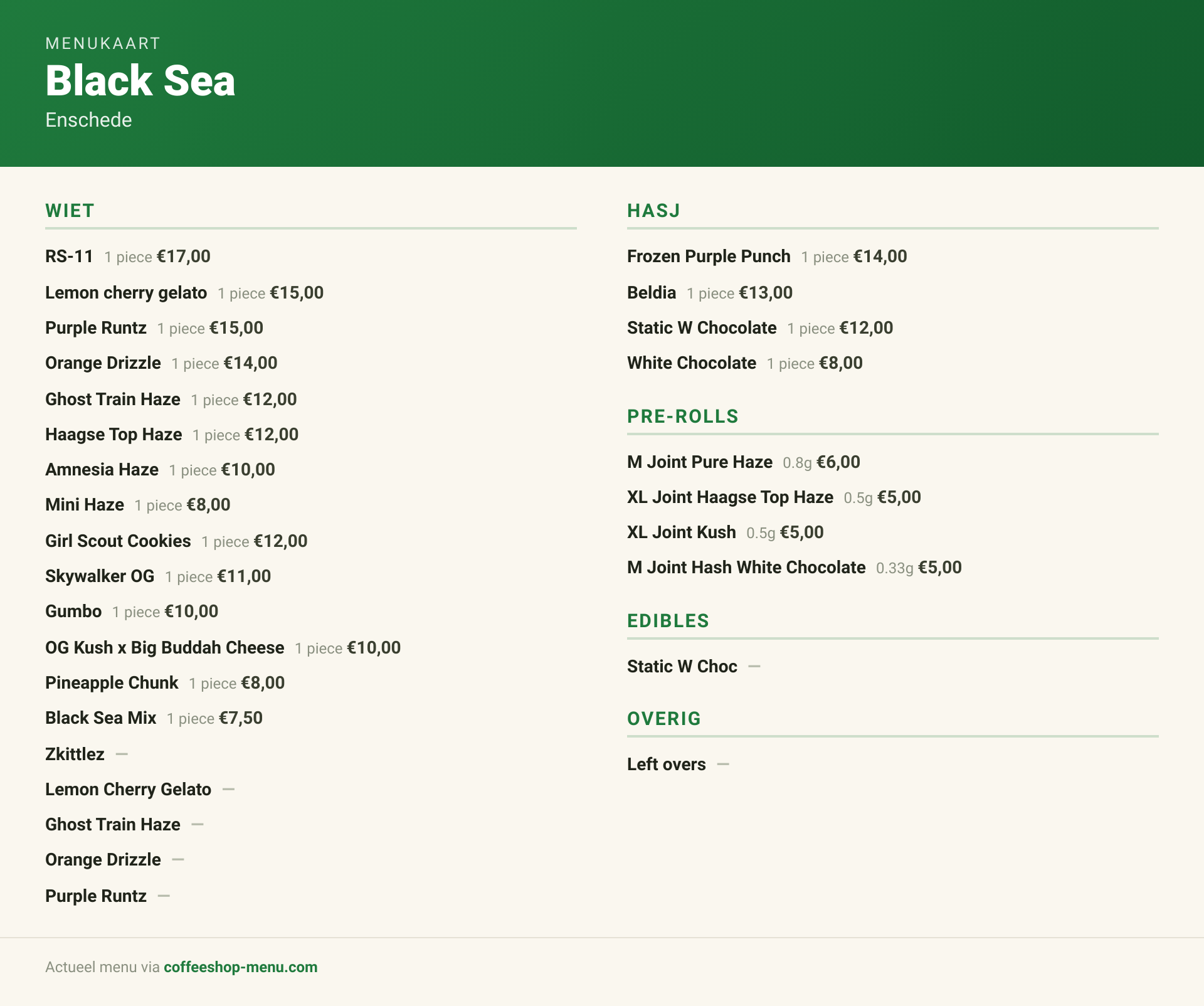Select M Joint Hash White Chocolate
This screenshot has height=1006, width=1204.
795,568
